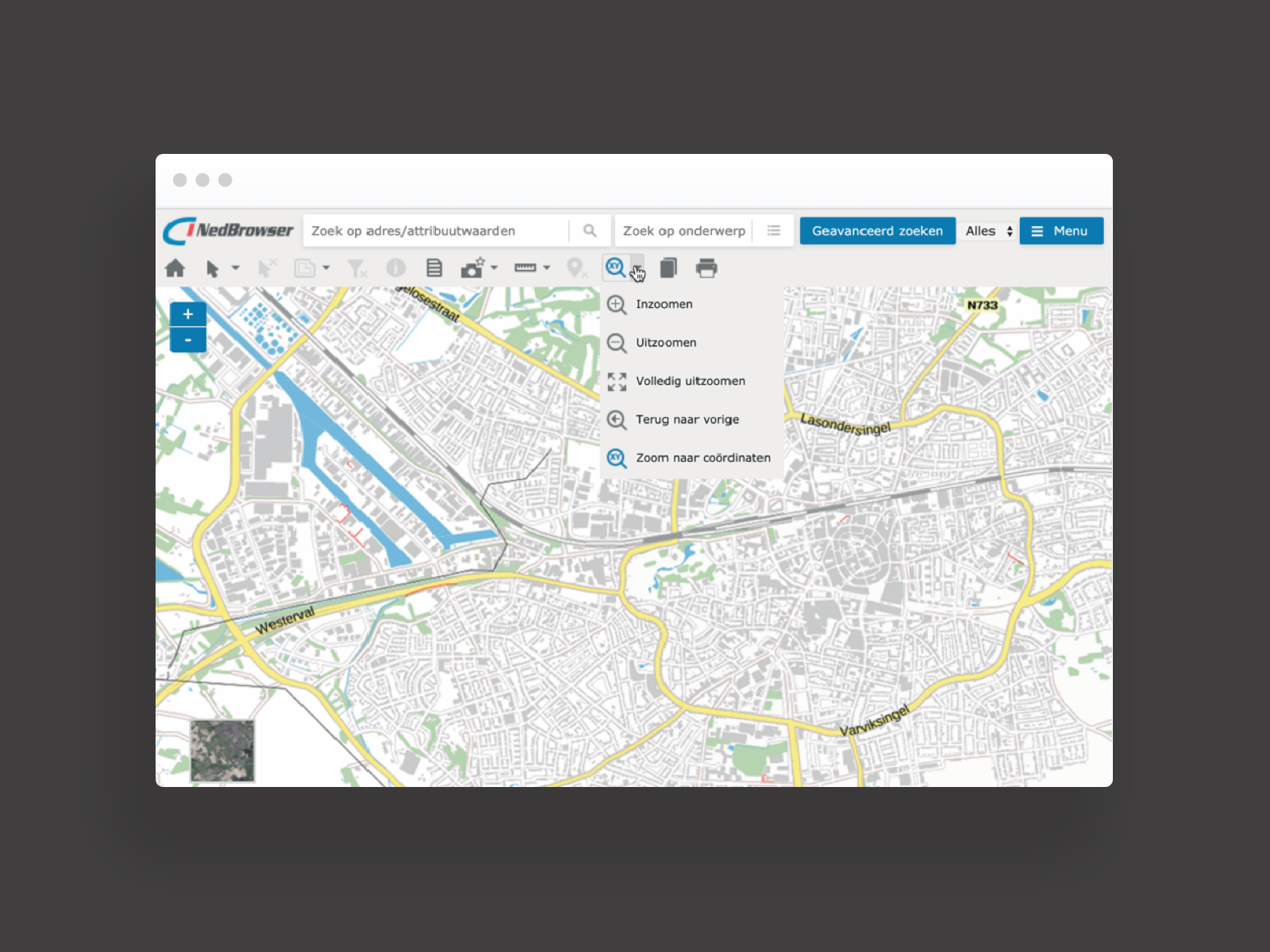Toggle the zoom tools dropdown arrow
Image resolution: width=1270 pixels, height=952 pixels.
coord(637,268)
